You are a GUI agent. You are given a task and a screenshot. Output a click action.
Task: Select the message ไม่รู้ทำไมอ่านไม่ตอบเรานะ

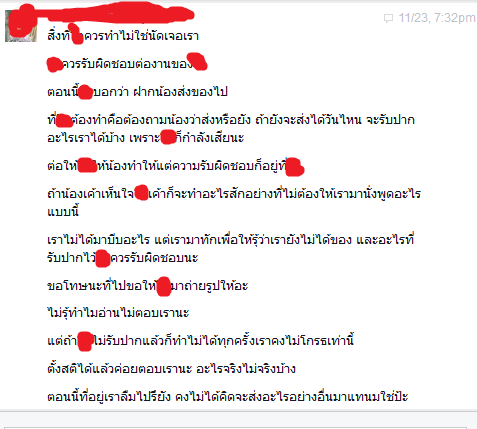point(118,313)
